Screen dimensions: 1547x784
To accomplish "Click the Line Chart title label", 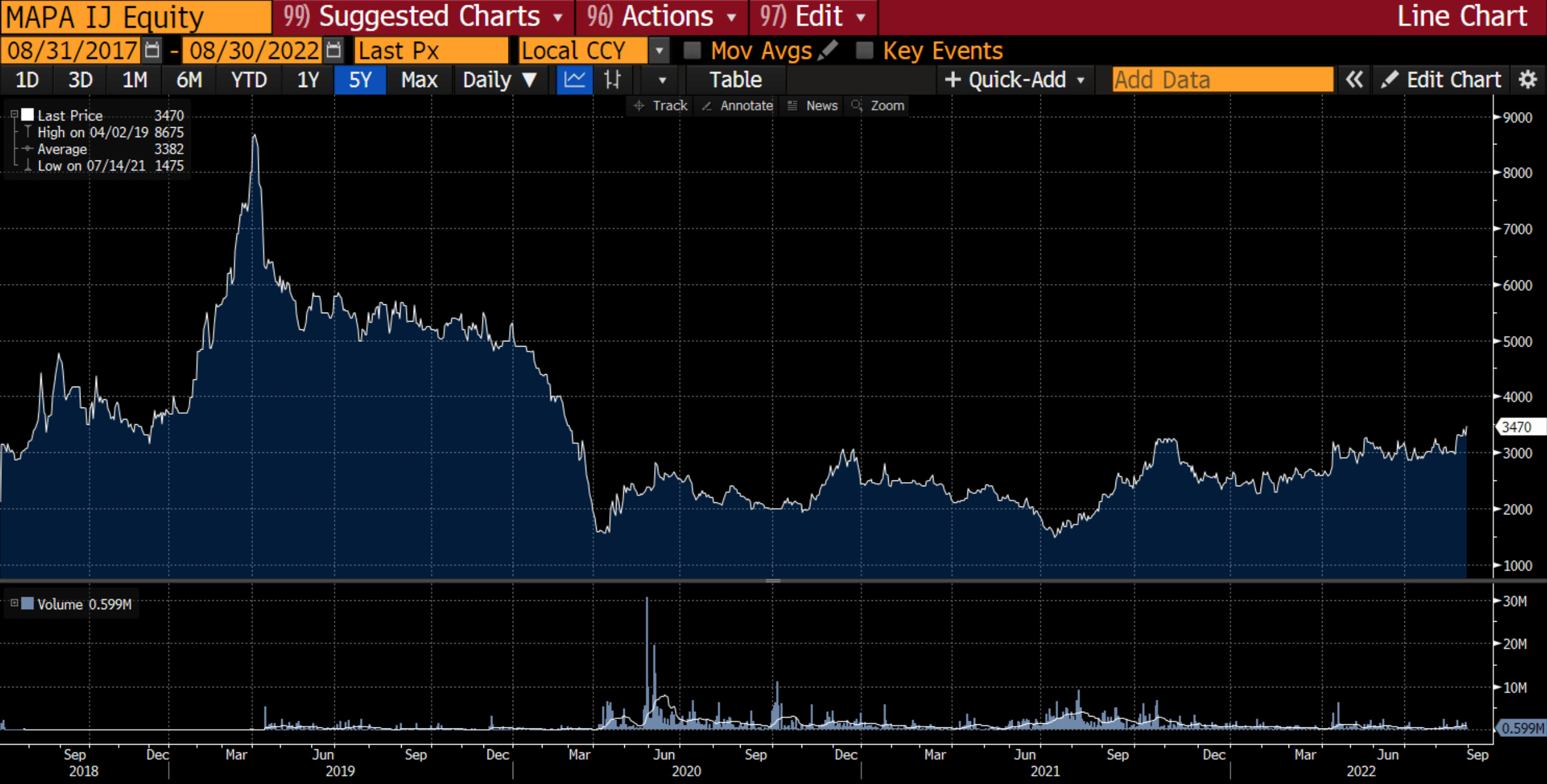I will tap(1462, 17).
